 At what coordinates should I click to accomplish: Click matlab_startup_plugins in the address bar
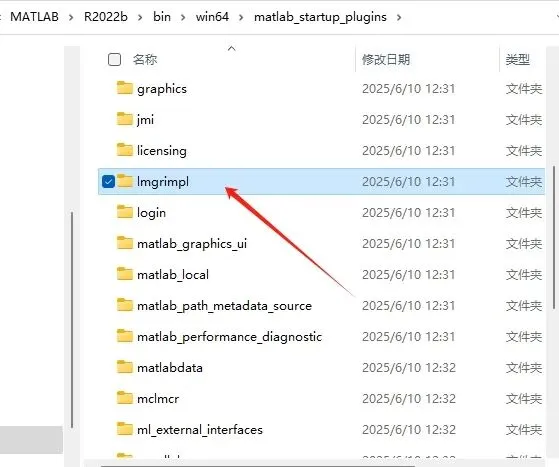320,17
